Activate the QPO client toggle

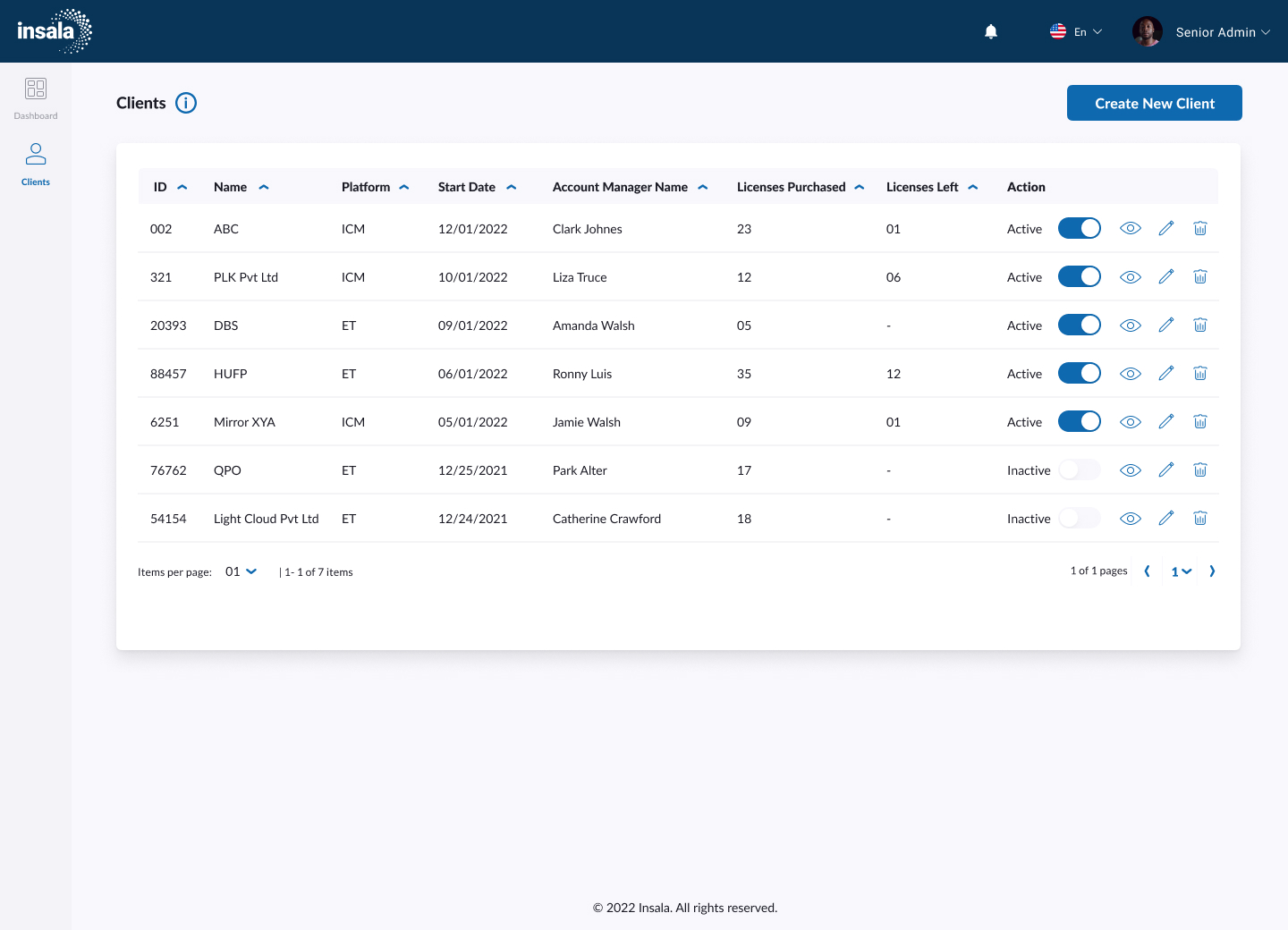point(1079,470)
